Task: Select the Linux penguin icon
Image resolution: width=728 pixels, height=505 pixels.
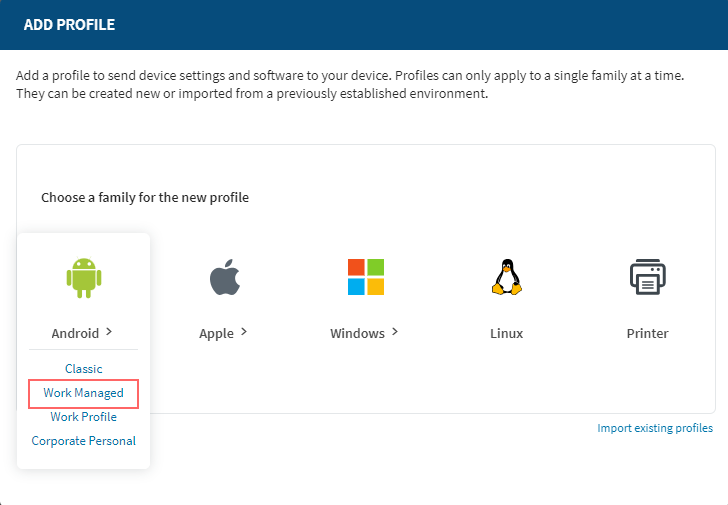Action: point(507,277)
